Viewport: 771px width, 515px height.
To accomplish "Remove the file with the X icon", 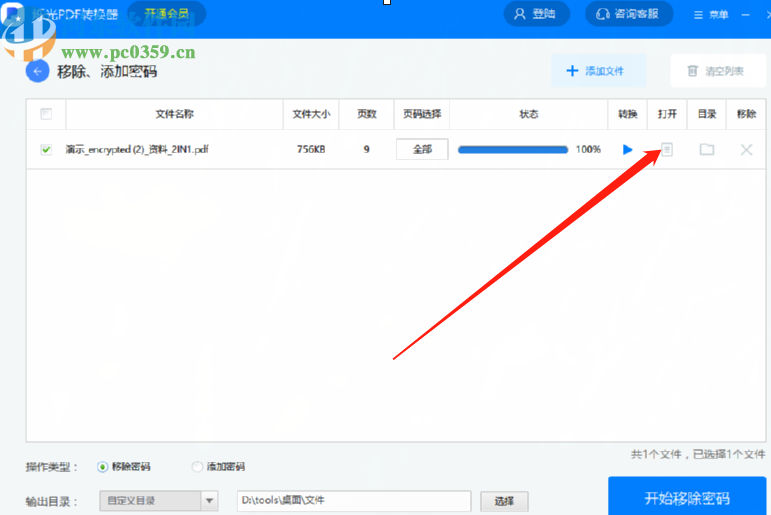I will click(x=746, y=149).
